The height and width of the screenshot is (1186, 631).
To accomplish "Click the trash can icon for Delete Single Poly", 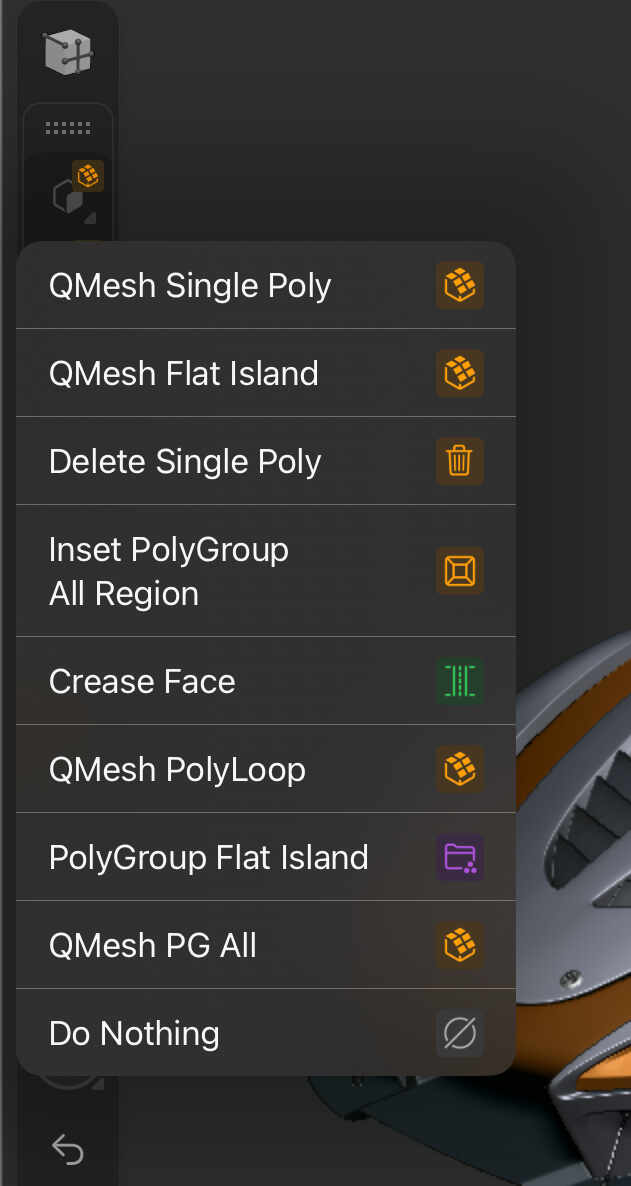I will click(x=459, y=461).
